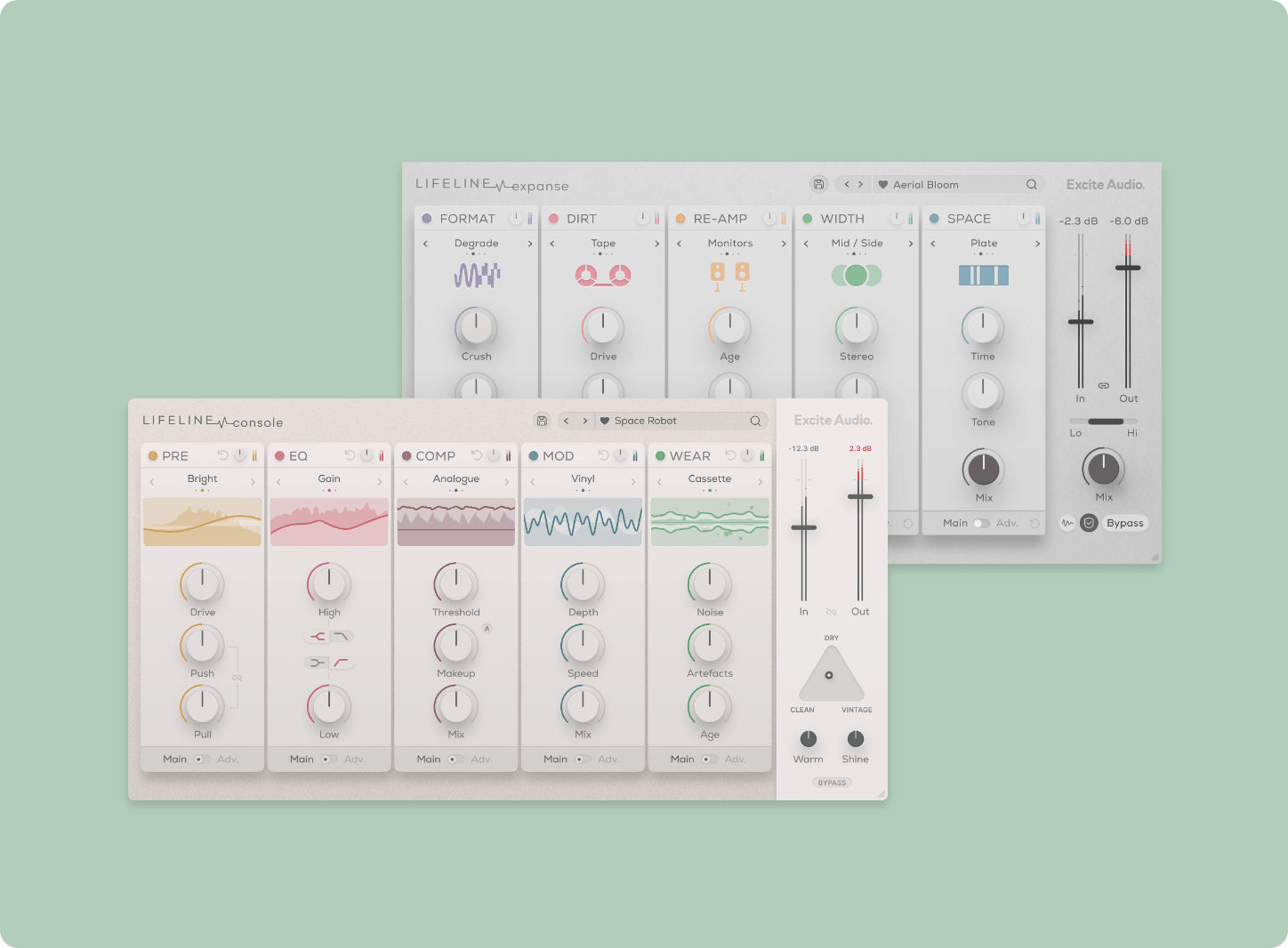The image size is (1288, 948).
Task: Favorite the Space Robot preset via heart icon
Action: pos(605,421)
